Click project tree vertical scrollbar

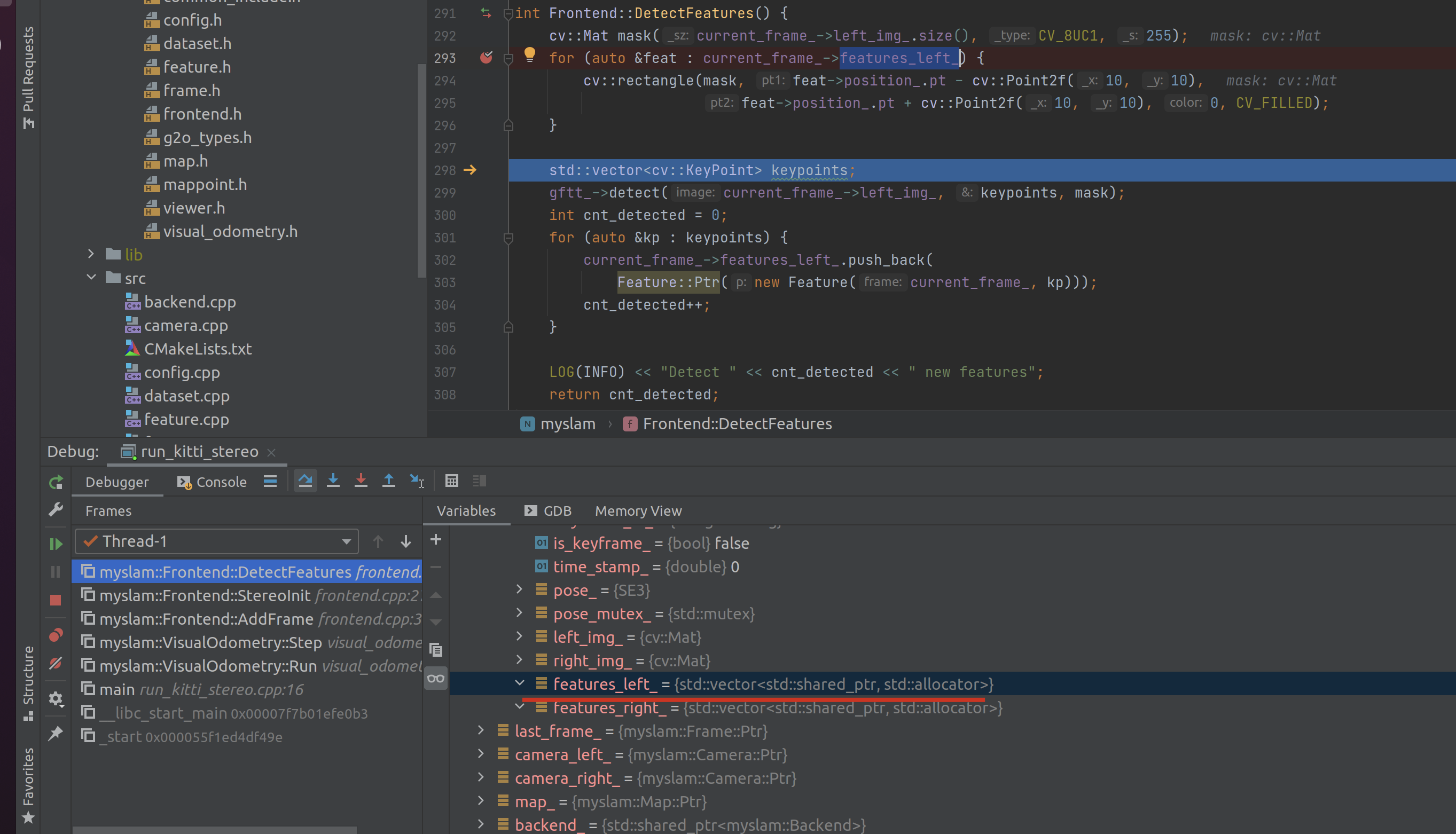coord(422,170)
